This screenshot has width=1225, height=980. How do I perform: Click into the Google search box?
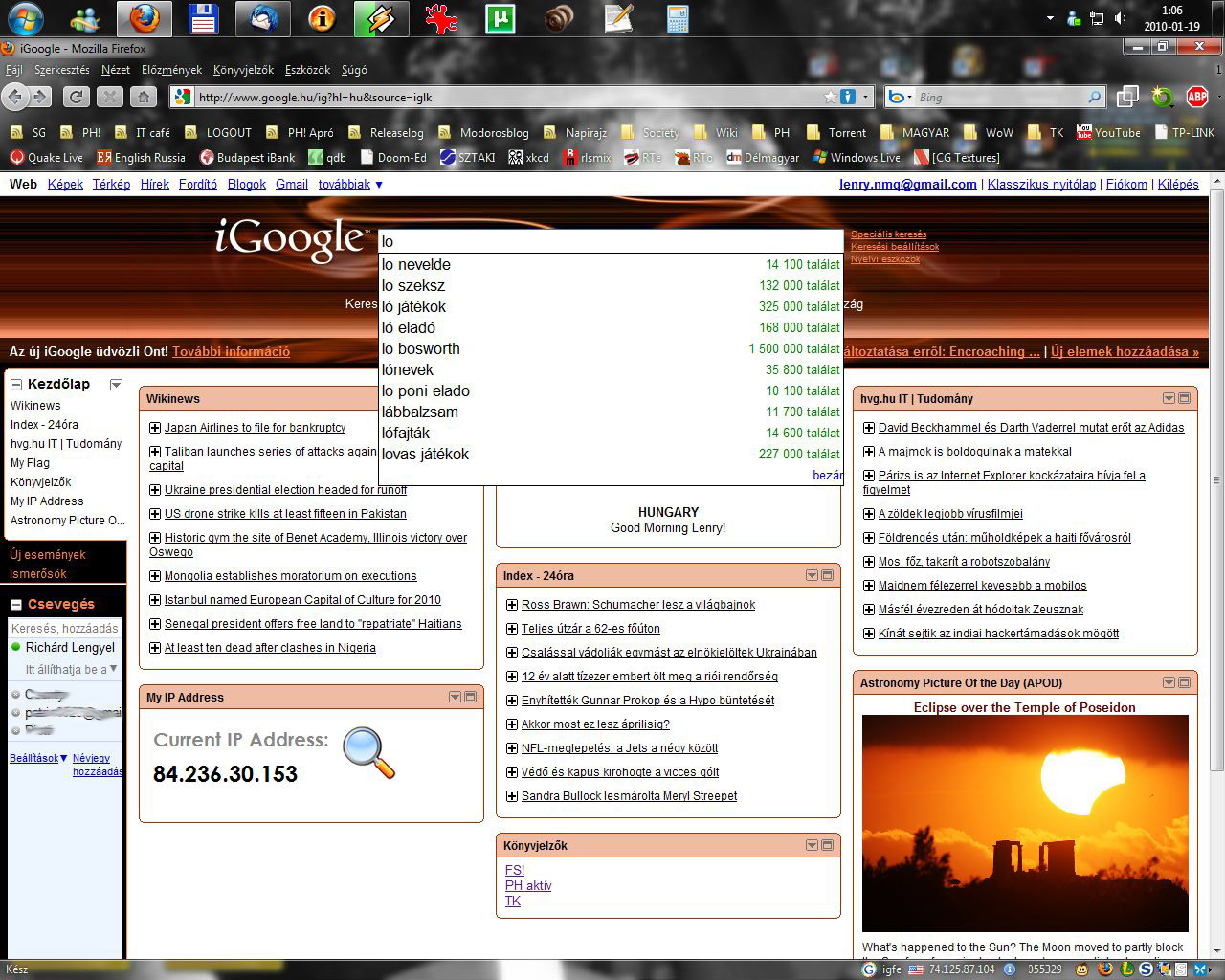point(611,241)
